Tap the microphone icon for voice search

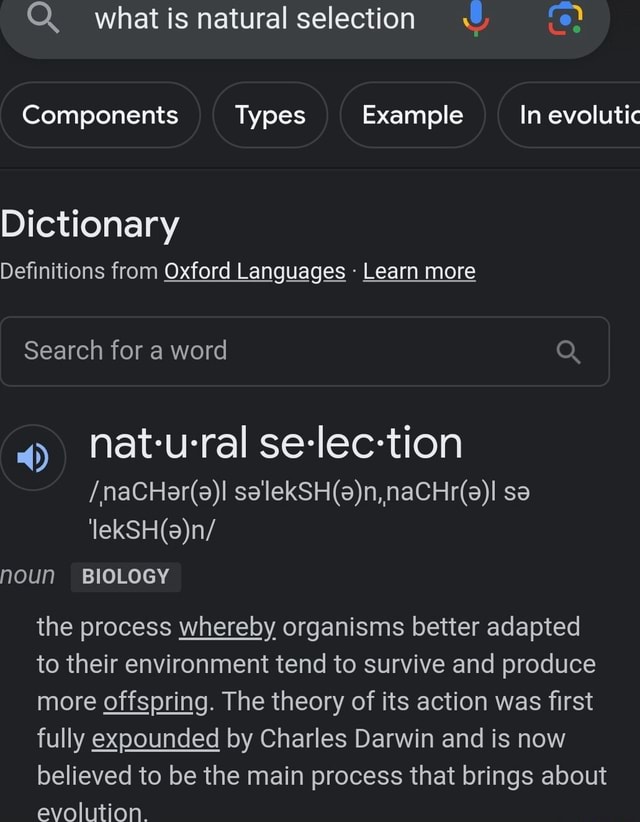click(x=476, y=19)
